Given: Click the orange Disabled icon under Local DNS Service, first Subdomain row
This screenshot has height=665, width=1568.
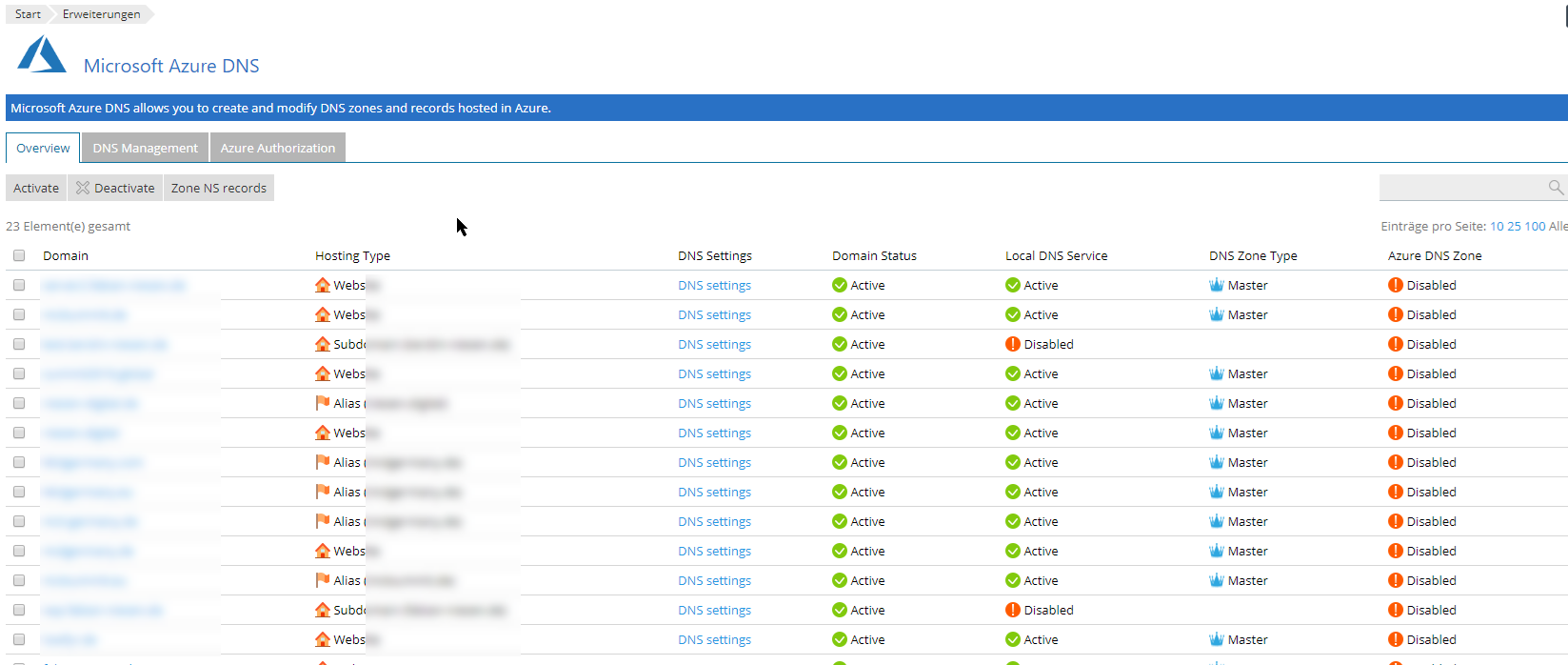Looking at the screenshot, I should (1013, 344).
